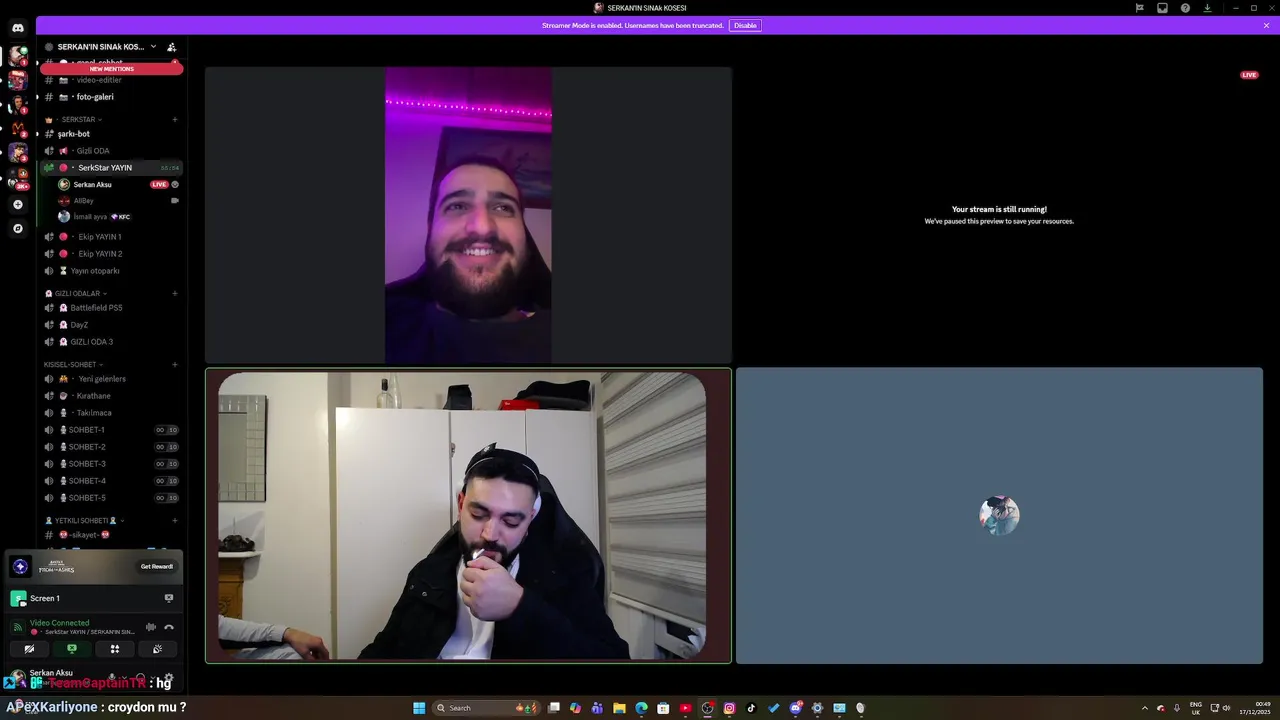
Task: Disconnect from voice with hang-up icon
Action: point(169,627)
